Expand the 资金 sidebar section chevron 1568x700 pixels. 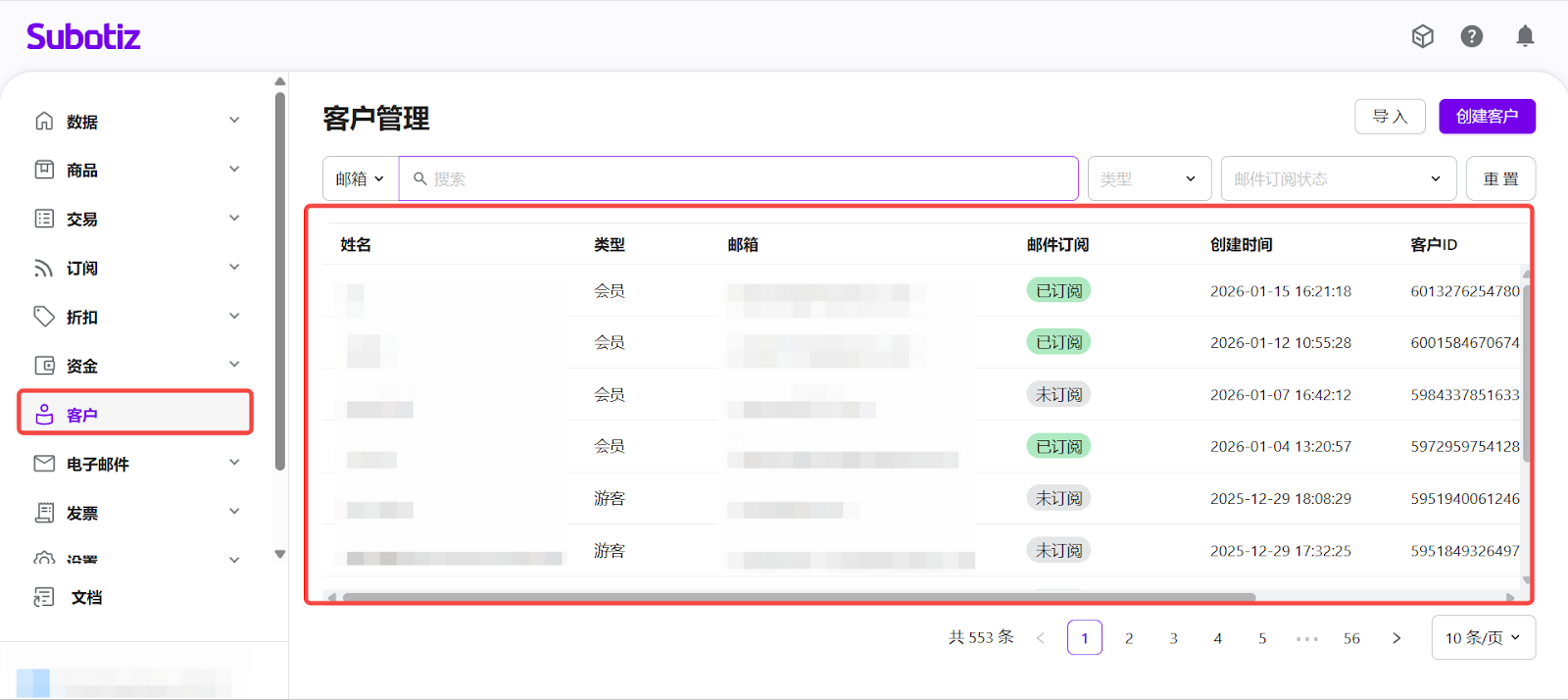(234, 365)
